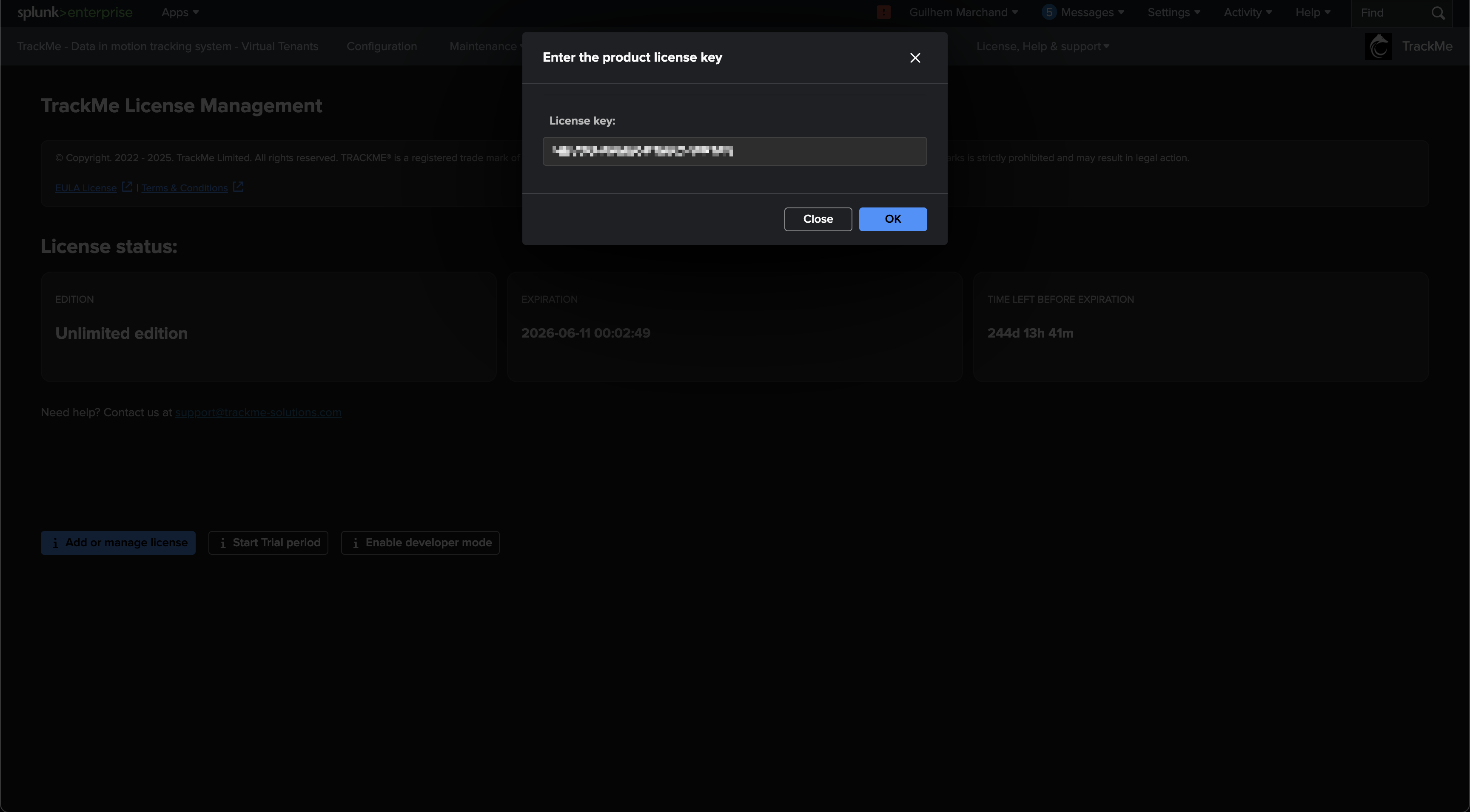Open the Apps dropdown menu
Screen dimensions: 1470x812
(180, 13)
